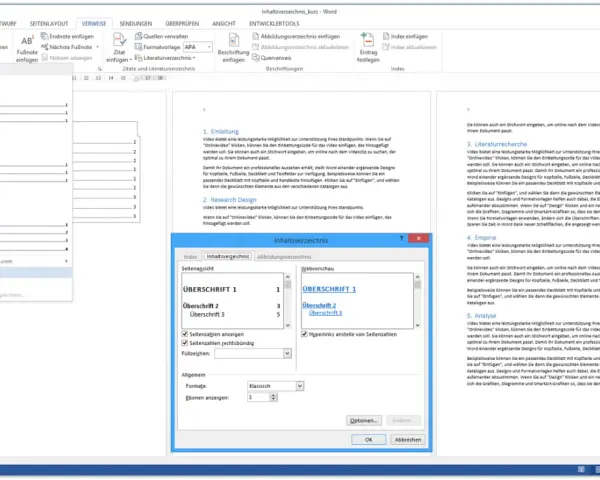Click the Ändern... button
The height and width of the screenshot is (480, 600).
(x=404, y=421)
